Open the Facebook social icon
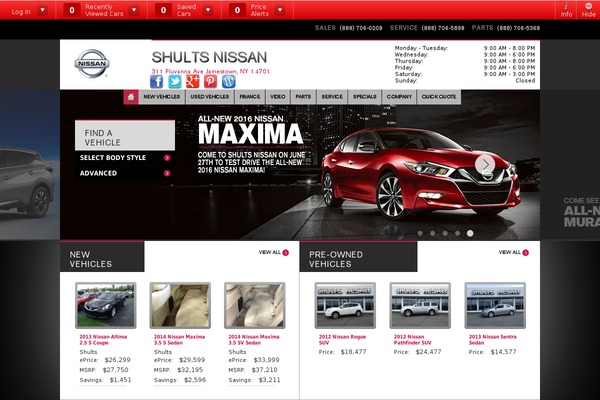Image resolution: width=600 pixels, height=400 pixels. (x=157, y=82)
